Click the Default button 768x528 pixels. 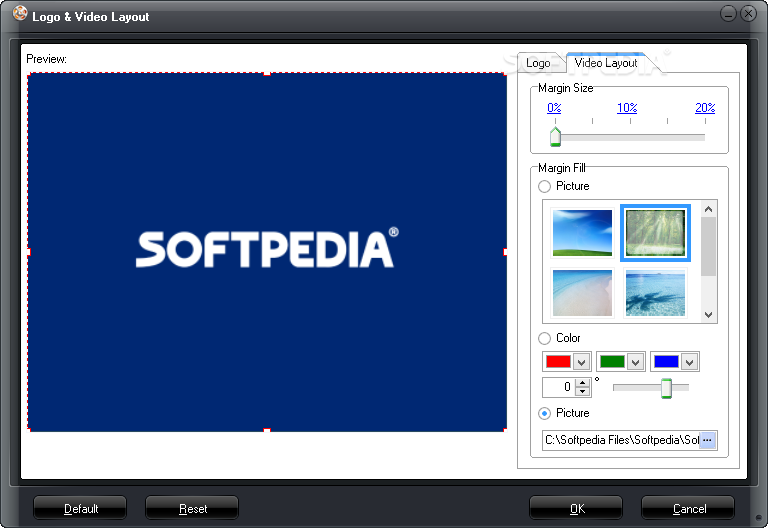(x=80, y=508)
